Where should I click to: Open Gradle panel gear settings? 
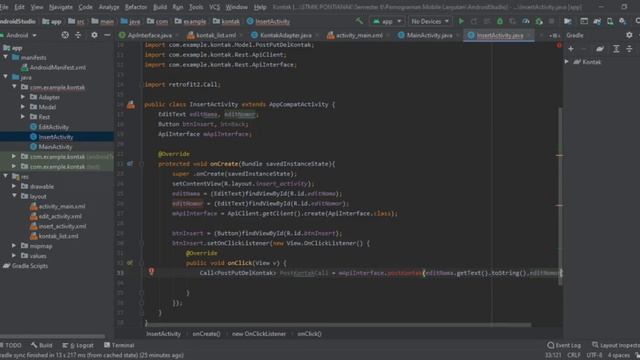pyautogui.click(x=629, y=36)
